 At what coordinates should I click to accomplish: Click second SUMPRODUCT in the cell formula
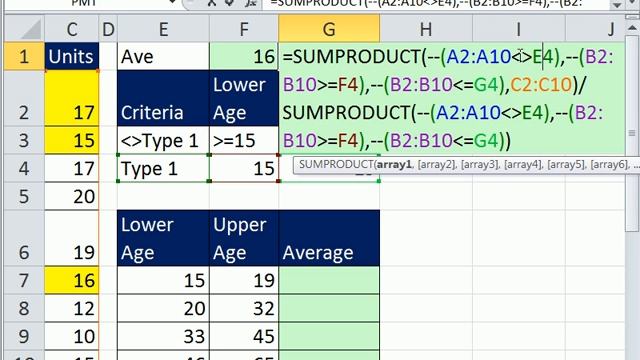[x=347, y=112]
